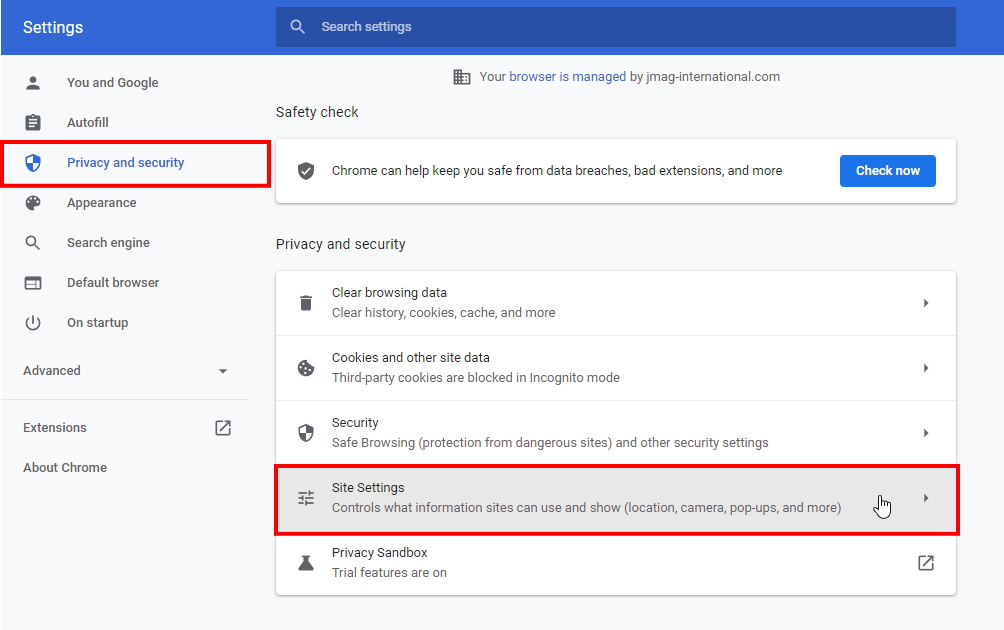Click the On startup power icon
Screen dimensions: 1004x630
[x=33, y=323]
